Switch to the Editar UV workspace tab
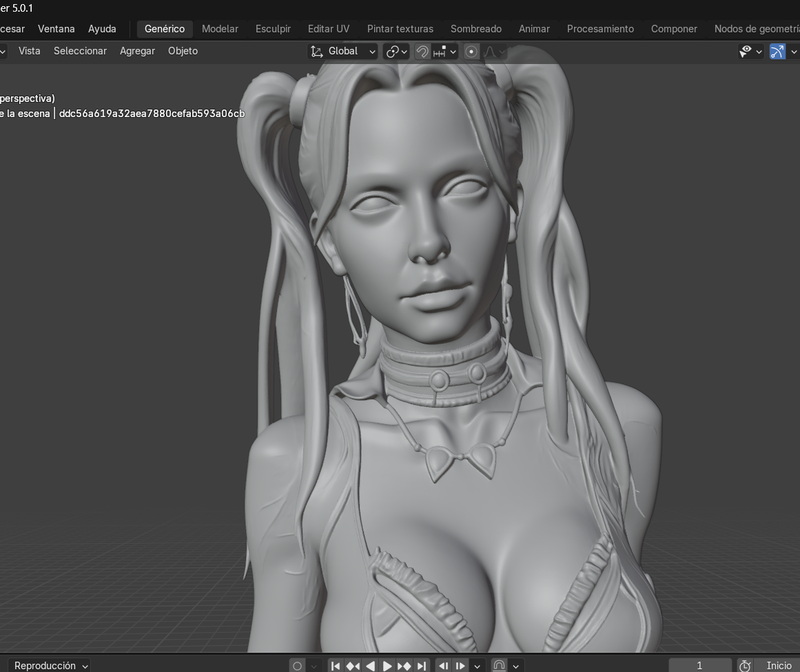The width and height of the screenshot is (800, 672). pyautogui.click(x=329, y=29)
